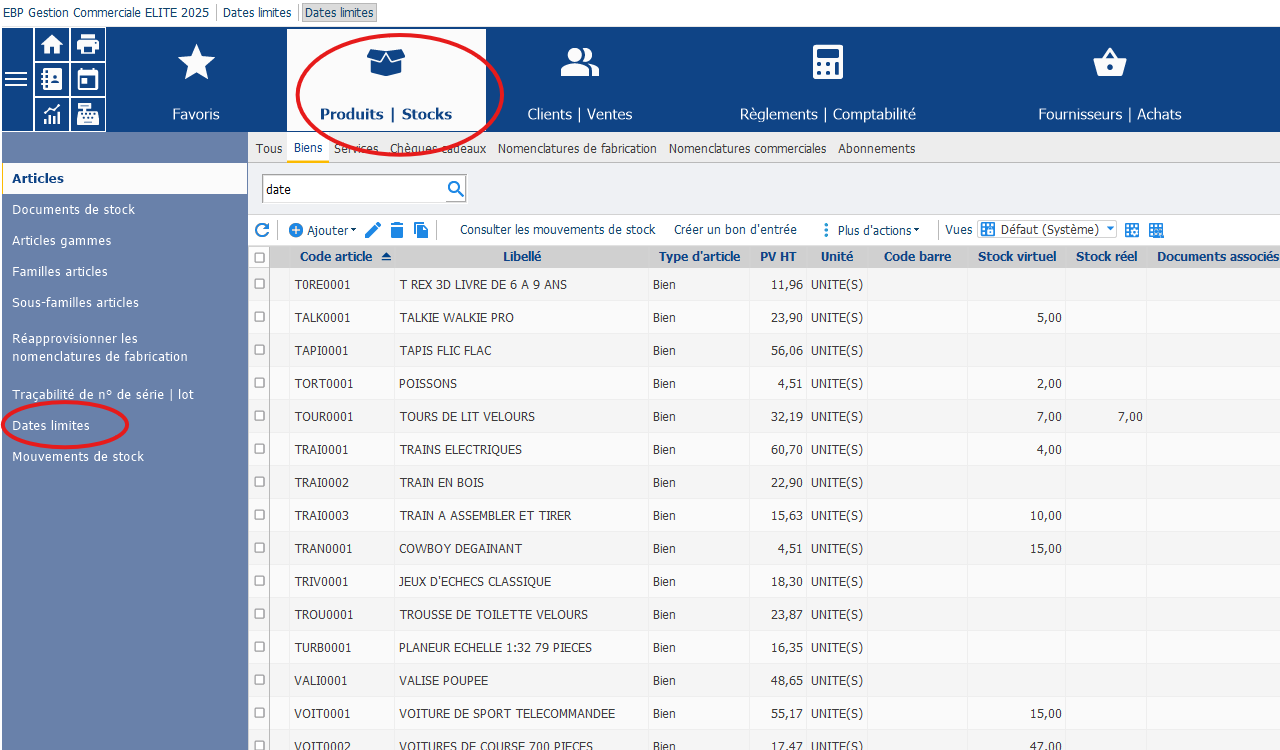1280x750 pixels.
Task: Edit the selected article with pencil icon
Action: pos(373,230)
